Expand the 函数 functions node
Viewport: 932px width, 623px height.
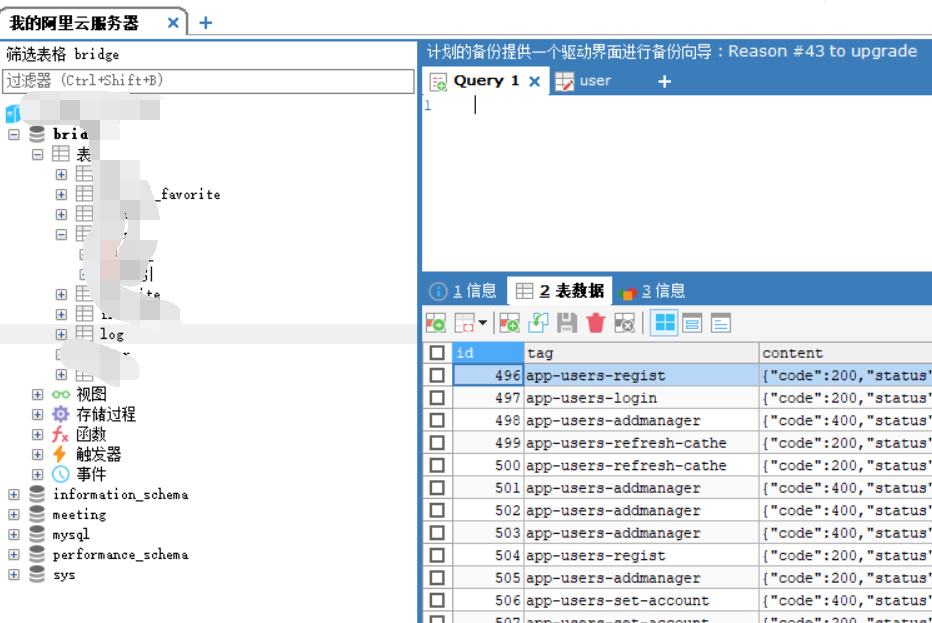pos(37,435)
